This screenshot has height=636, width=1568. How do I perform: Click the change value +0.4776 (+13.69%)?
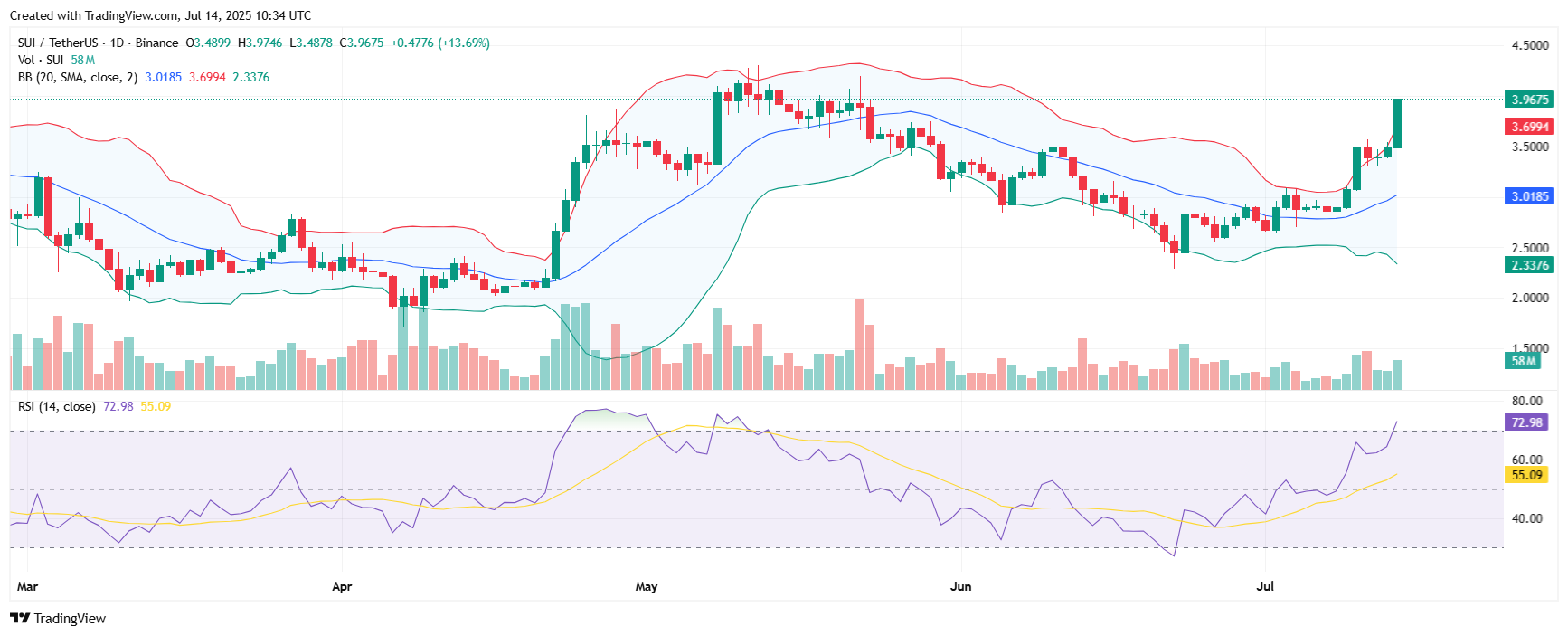pos(440,43)
